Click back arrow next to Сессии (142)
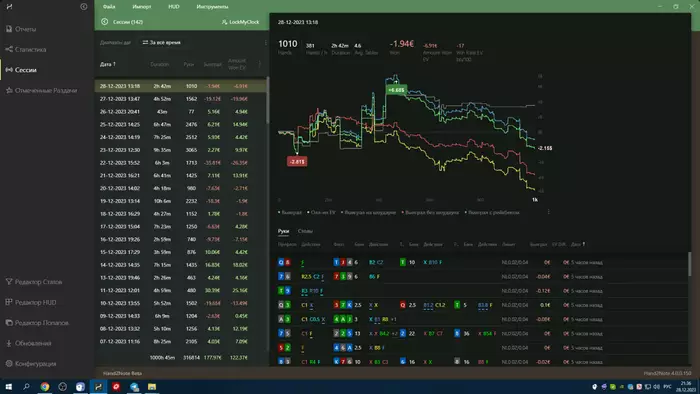The width and height of the screenshot is (700, 394). (104, 22)
